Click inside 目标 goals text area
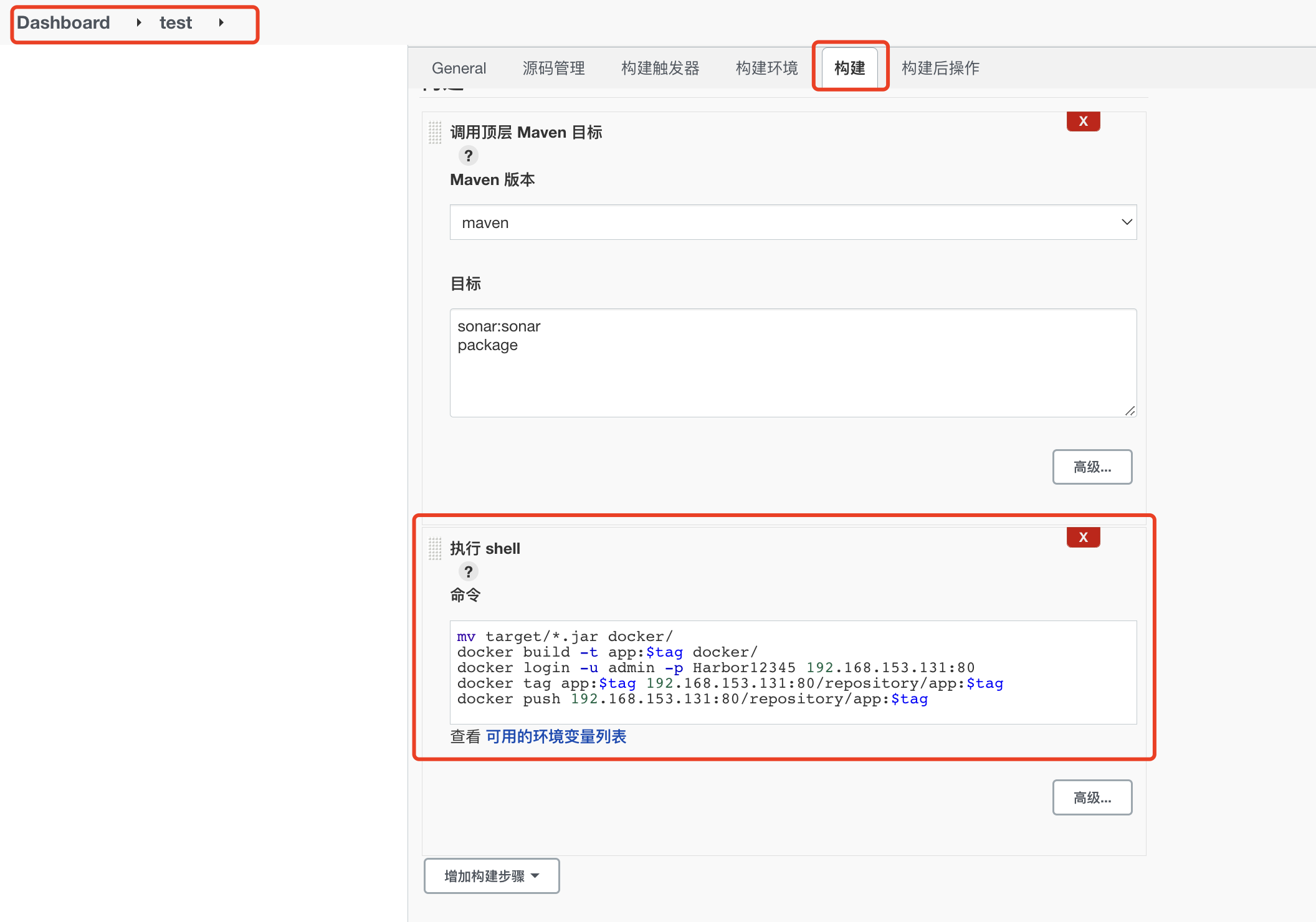 793,374
